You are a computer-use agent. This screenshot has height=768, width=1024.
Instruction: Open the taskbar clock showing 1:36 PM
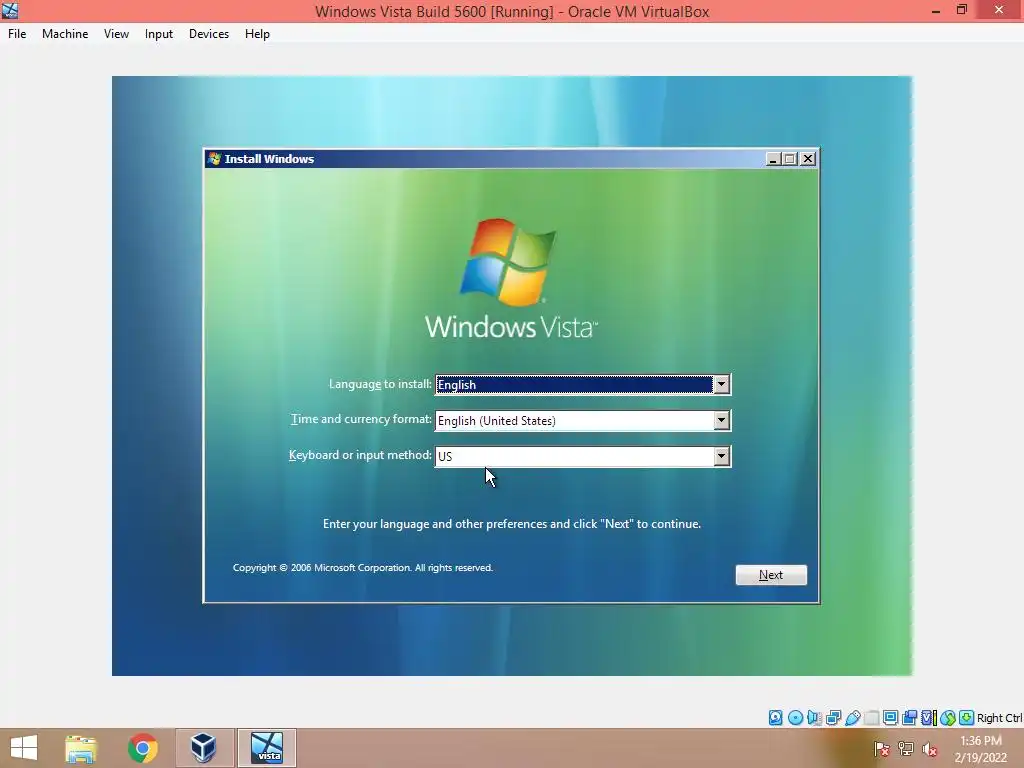coord(980,749)
